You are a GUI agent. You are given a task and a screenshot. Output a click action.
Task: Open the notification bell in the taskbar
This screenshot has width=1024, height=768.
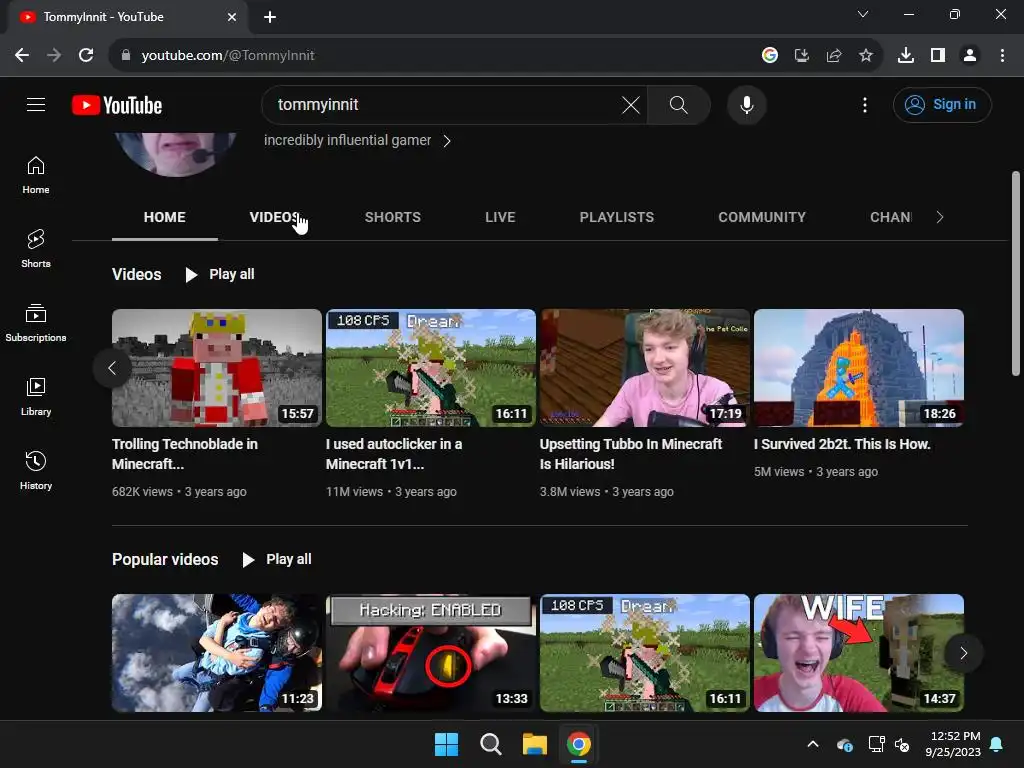pyautogui.click(x=997, y=744)
